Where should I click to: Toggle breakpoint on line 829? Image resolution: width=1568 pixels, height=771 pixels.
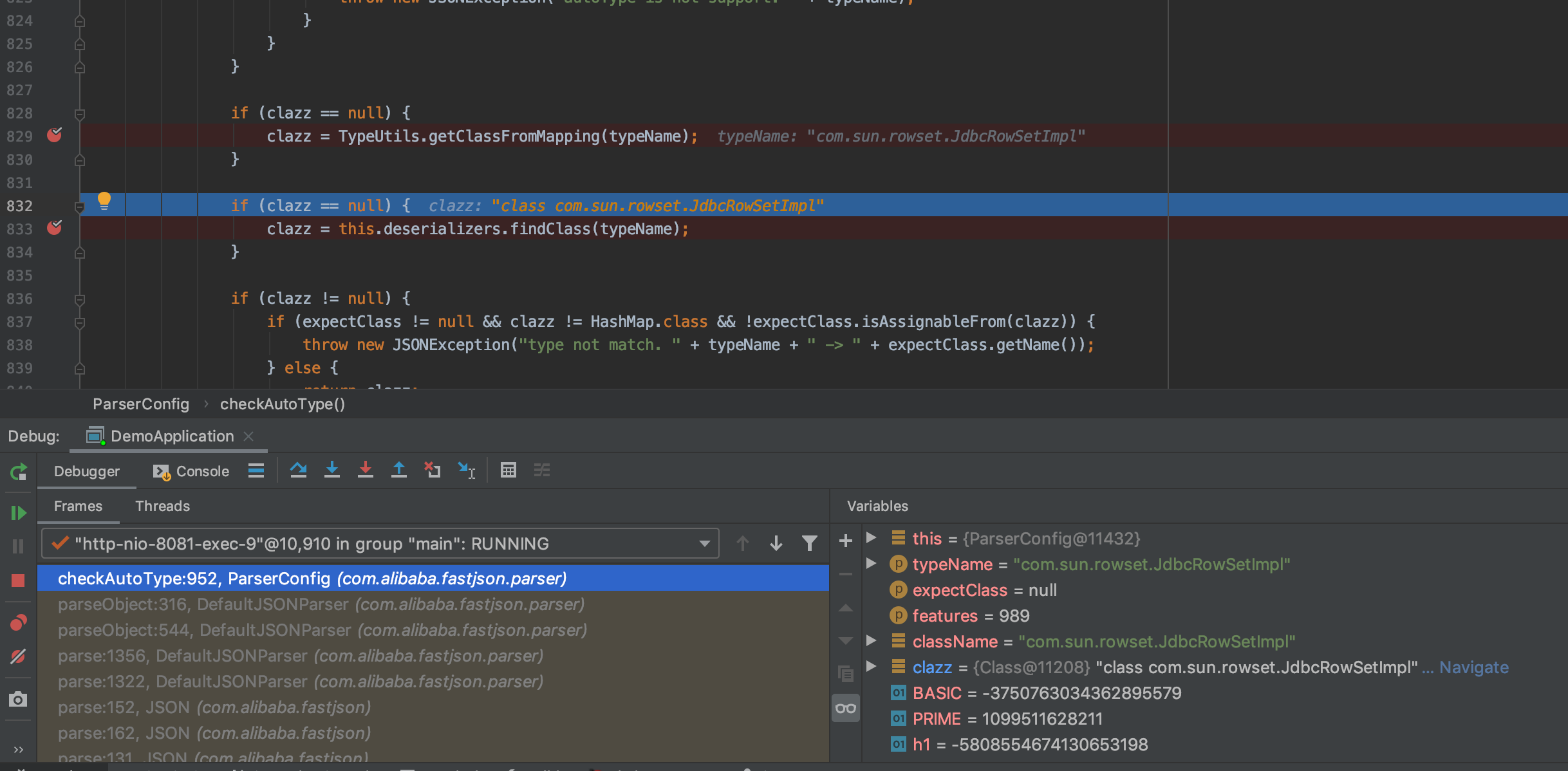pos(55,135)
